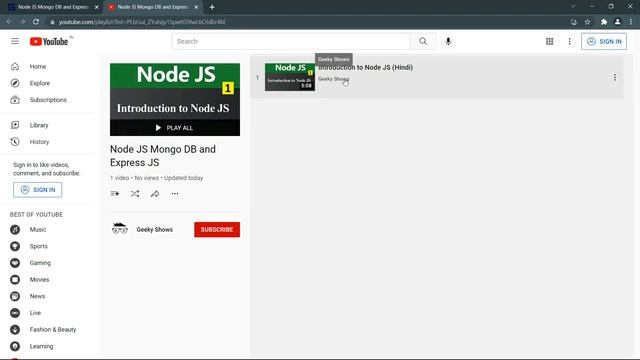Click the Home sidebar icon

coord(15,66)
